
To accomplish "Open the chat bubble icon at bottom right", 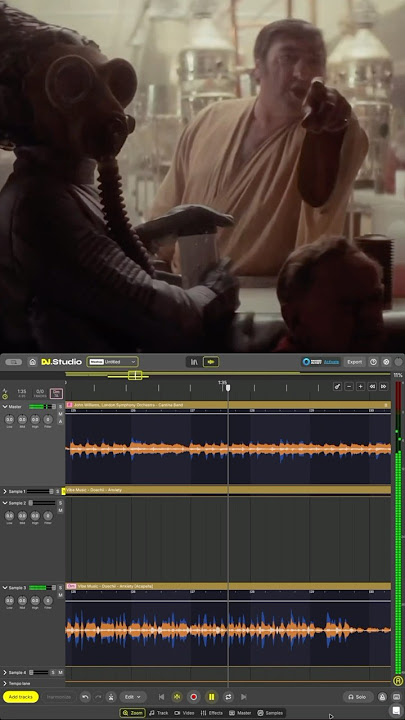I will (396, 711).
